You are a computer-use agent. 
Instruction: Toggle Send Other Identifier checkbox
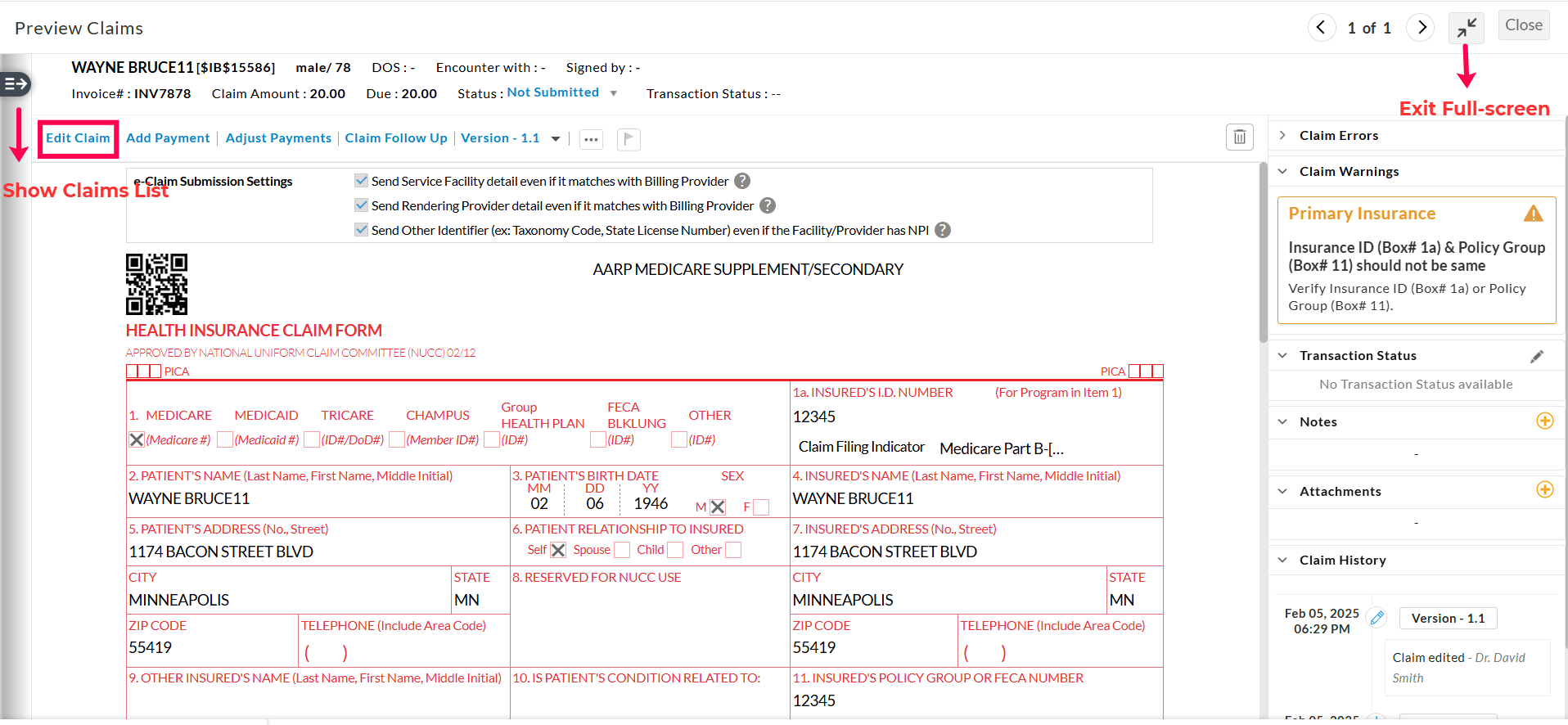pos(361,229)
